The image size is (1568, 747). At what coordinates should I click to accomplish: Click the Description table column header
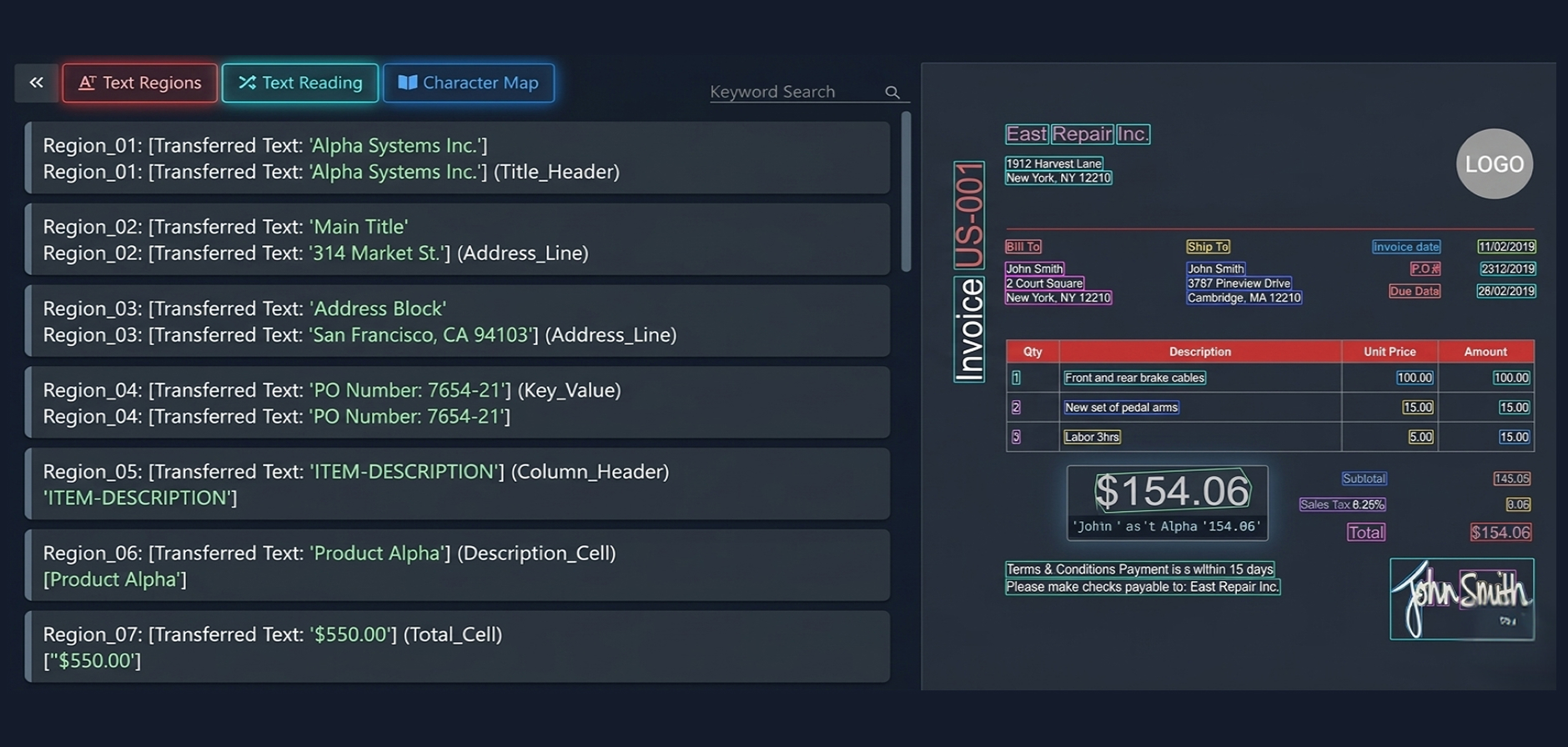point(1200,352)
